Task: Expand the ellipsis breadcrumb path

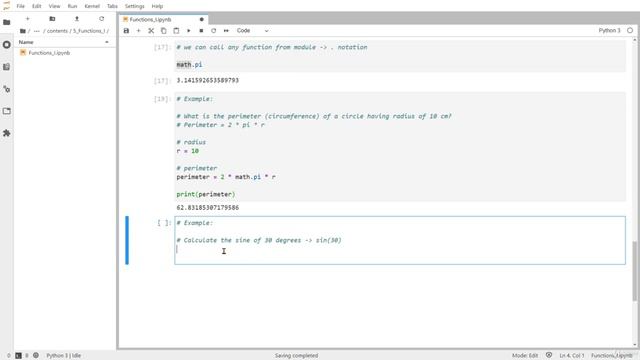Action: [x=37, y=31]
